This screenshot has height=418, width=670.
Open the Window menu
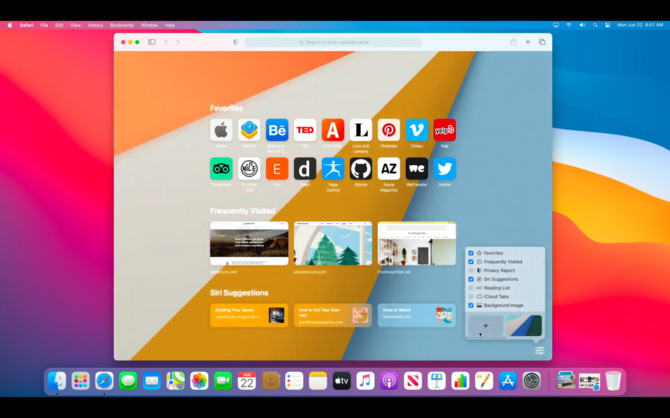click(149, 25)
